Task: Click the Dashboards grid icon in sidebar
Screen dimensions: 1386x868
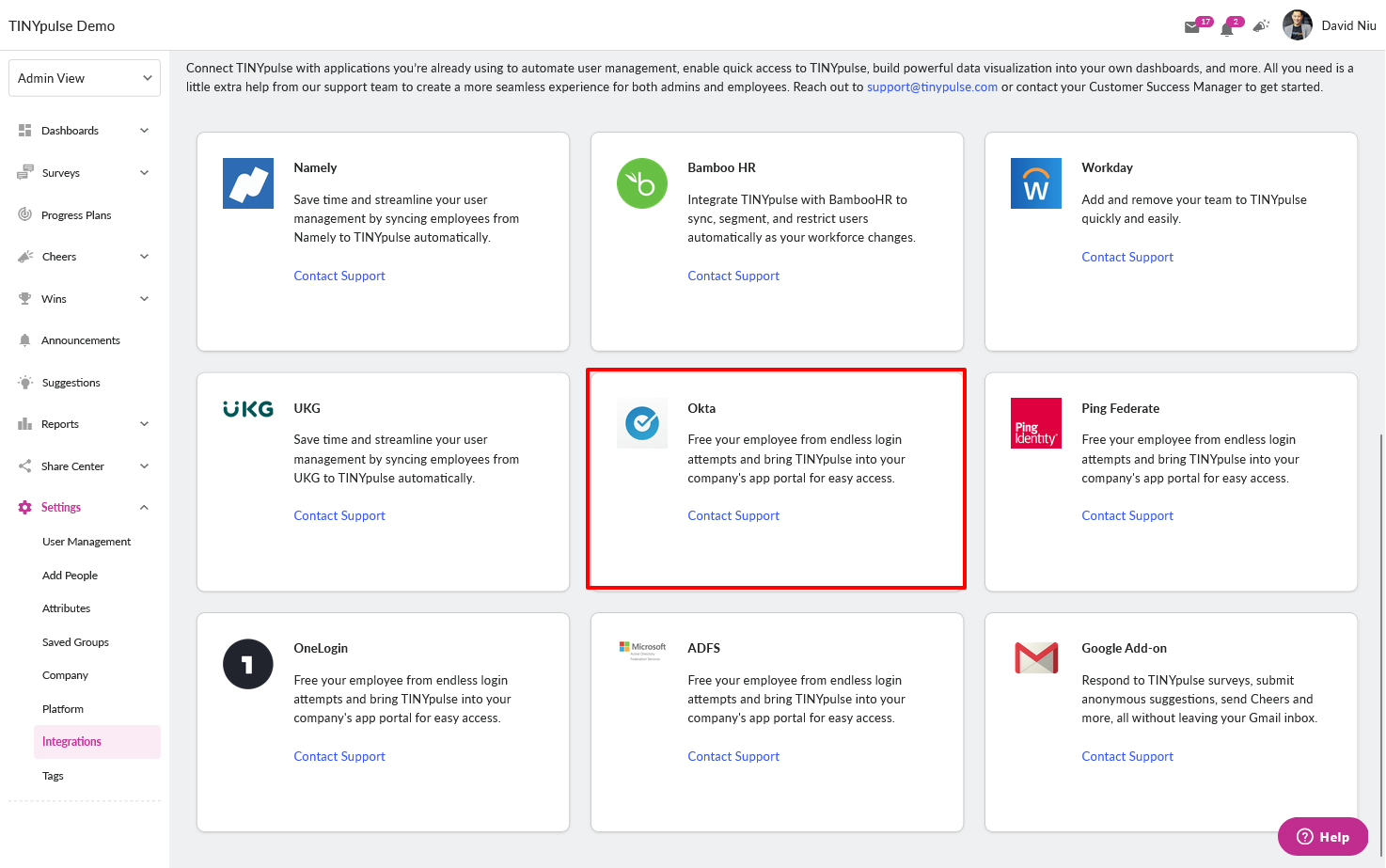Action: (25, 131)
